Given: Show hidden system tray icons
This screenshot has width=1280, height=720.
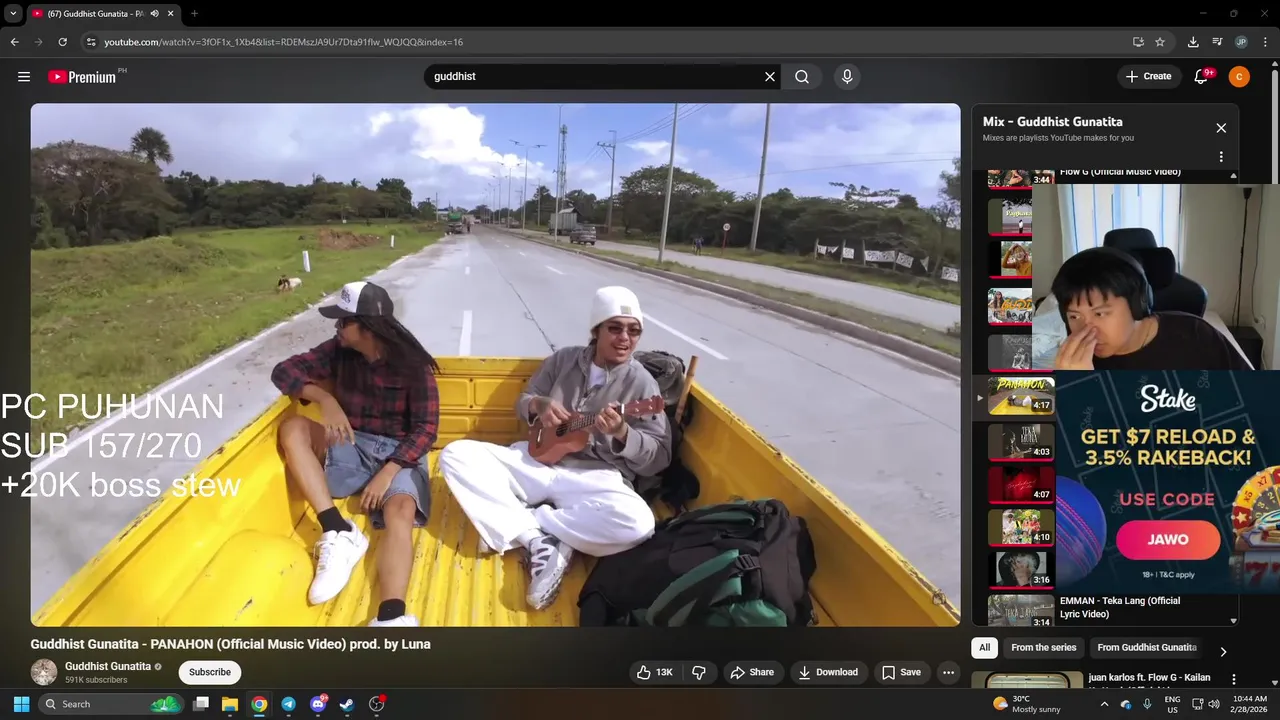Looking at the screenshot, I should 1104,704.
